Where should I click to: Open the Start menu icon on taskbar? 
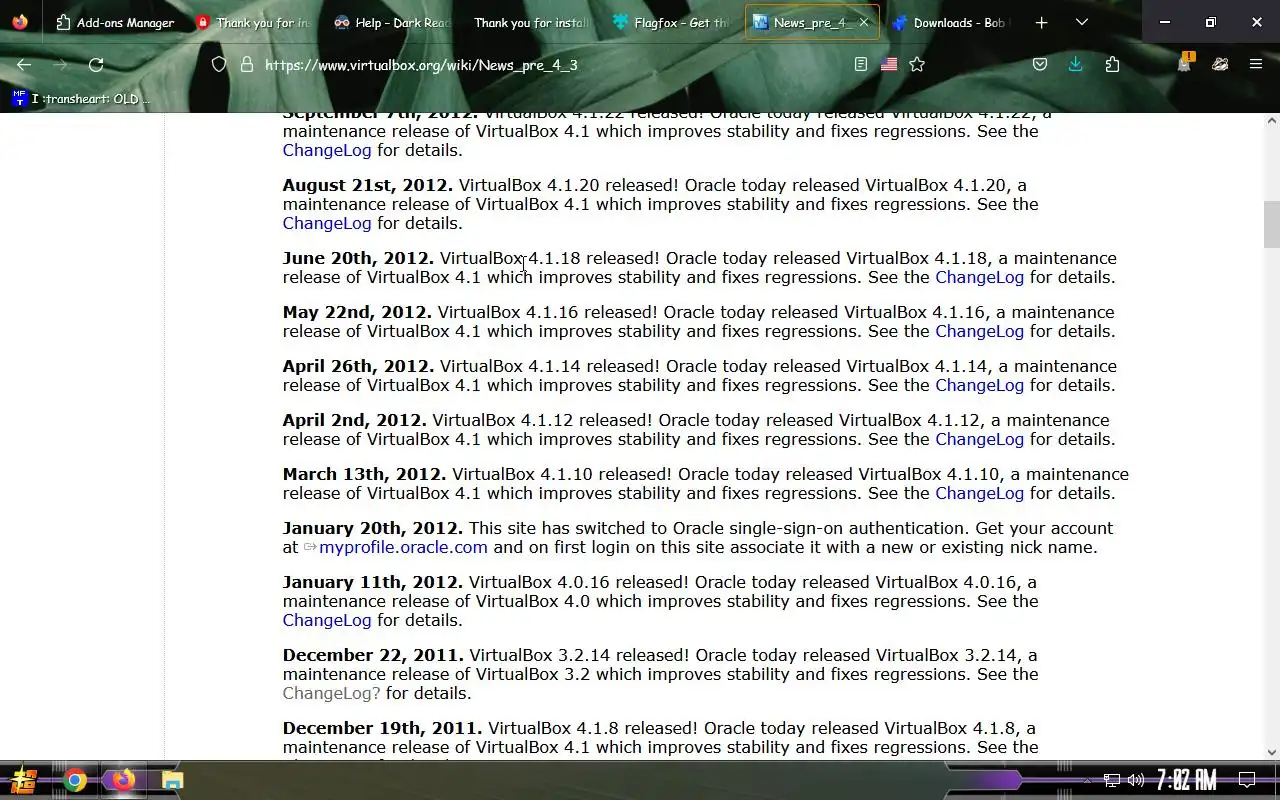(24, 780)
